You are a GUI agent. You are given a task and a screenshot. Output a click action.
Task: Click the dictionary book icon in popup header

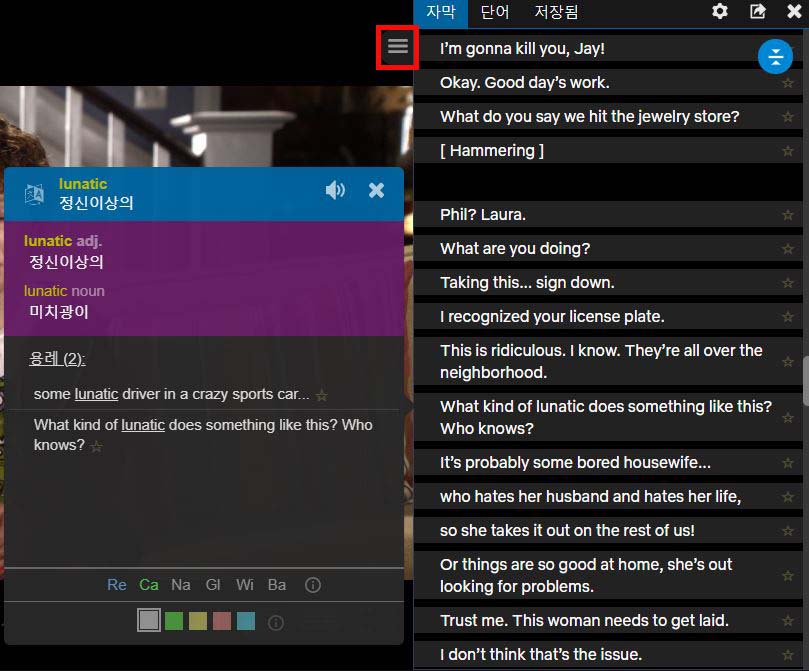coord(35,194)
